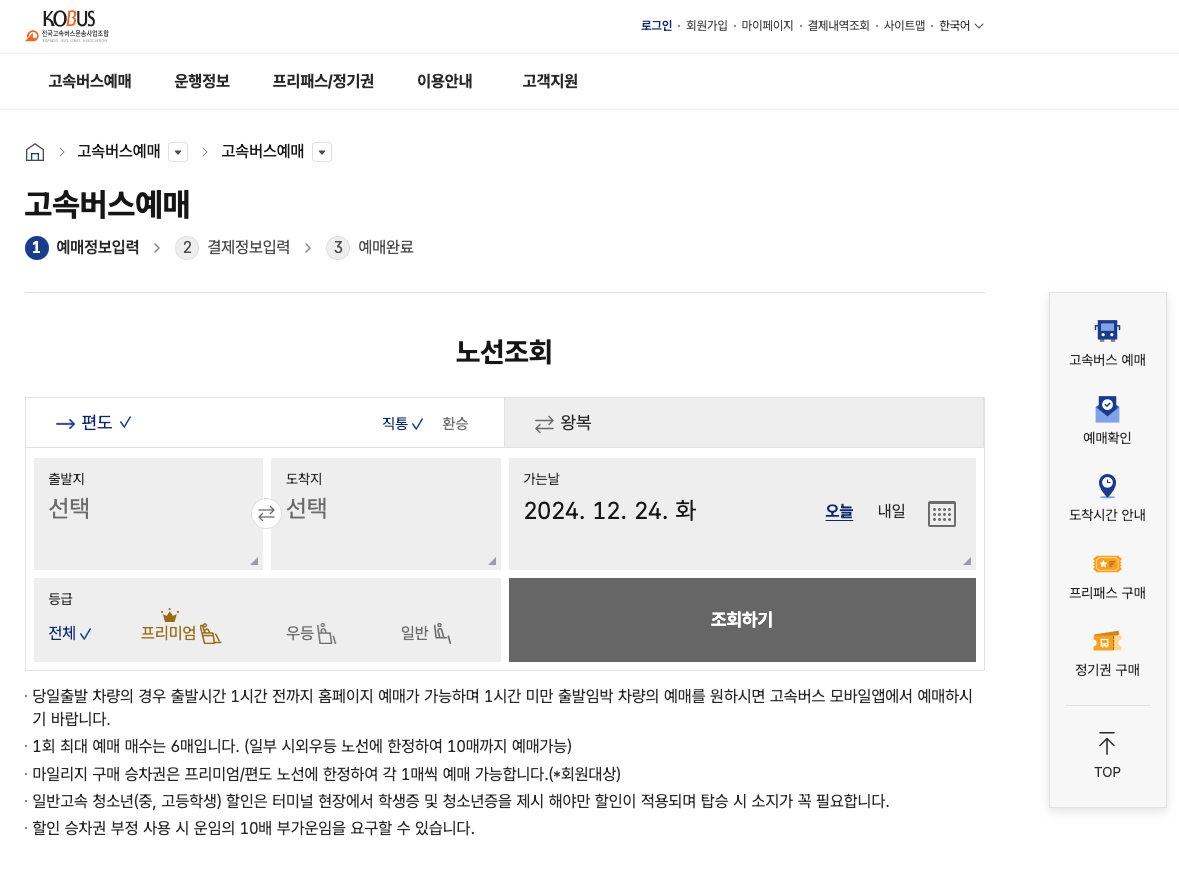This screenshot has height=883, width=1179.
Task: Click the TOP arrow in the sidebar
Action: pos(1107,756)
